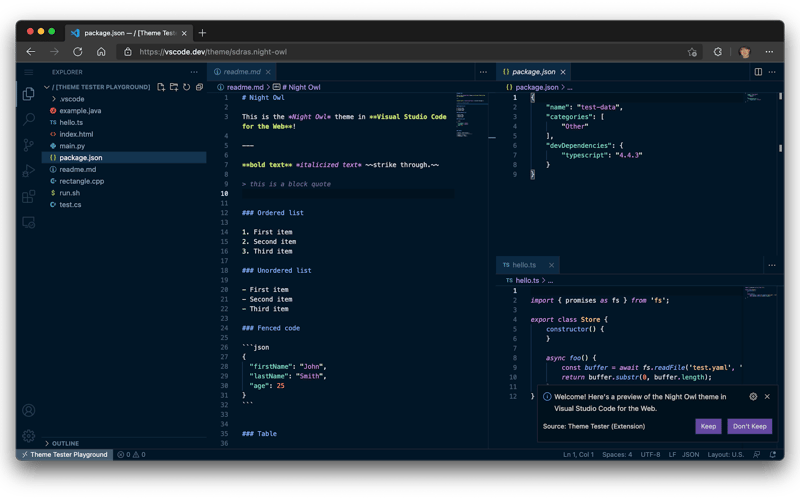
Task: Open errors and warnings in status bar
Action: click(x=131, y=455)
